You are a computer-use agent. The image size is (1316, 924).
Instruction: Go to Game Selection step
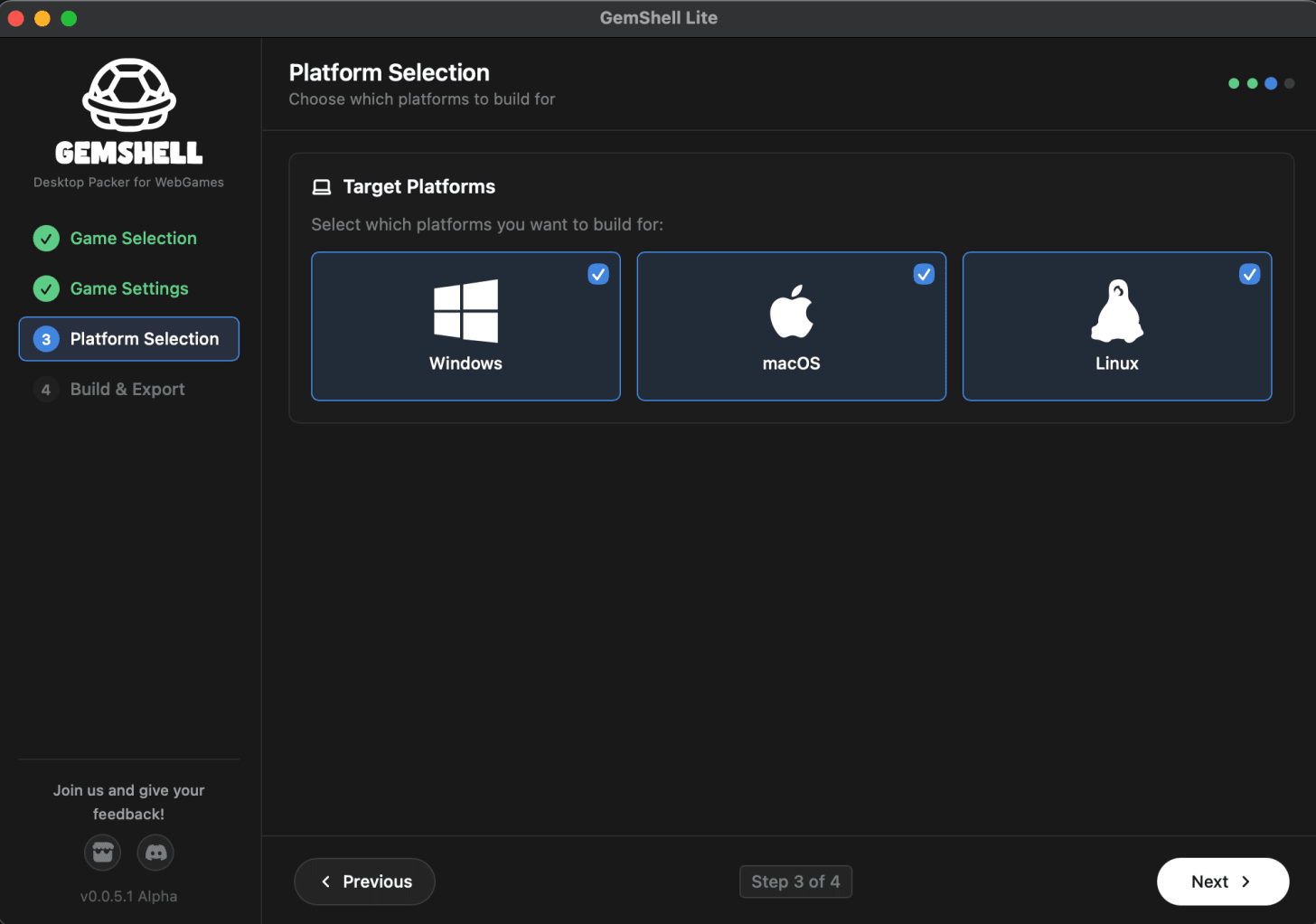(129, 239)
